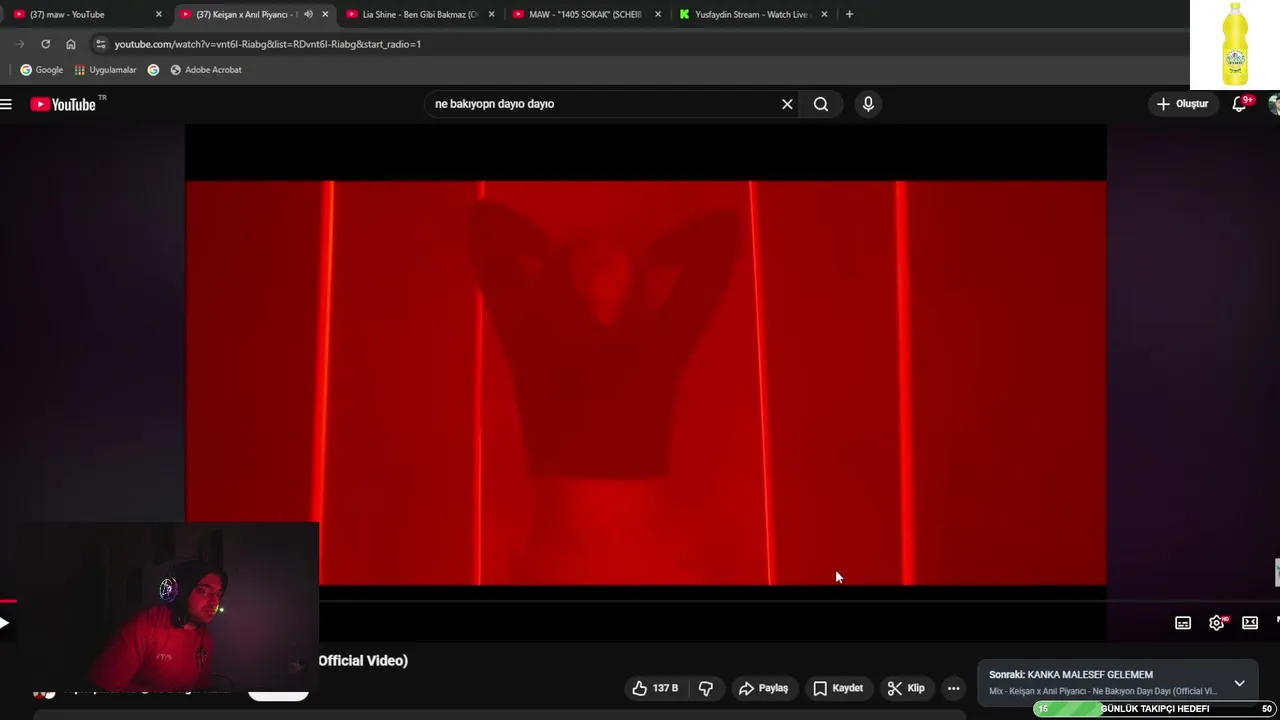Reload the page
The height and width of the screenshot is (720, 1280).
[x=45, y=44]
